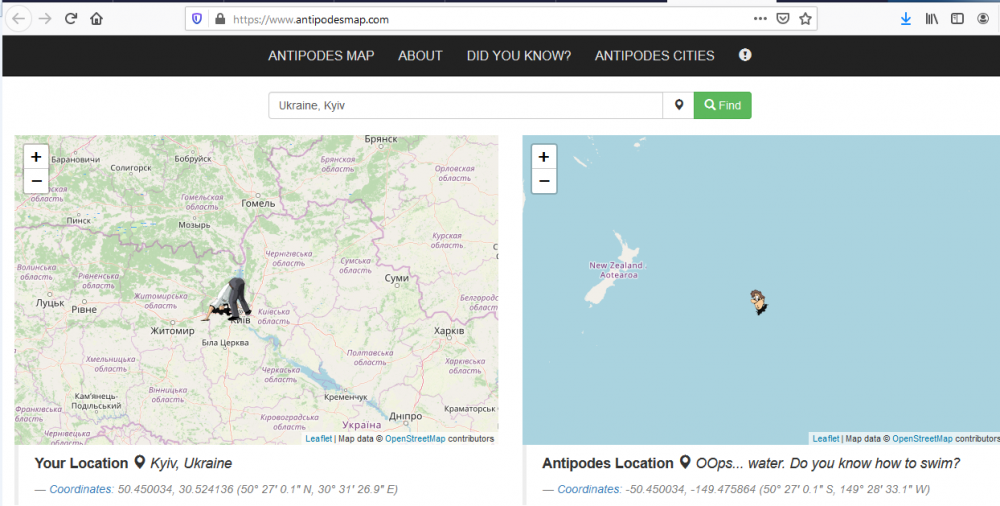Zoom out on the antipodes map

coord(544,181)
